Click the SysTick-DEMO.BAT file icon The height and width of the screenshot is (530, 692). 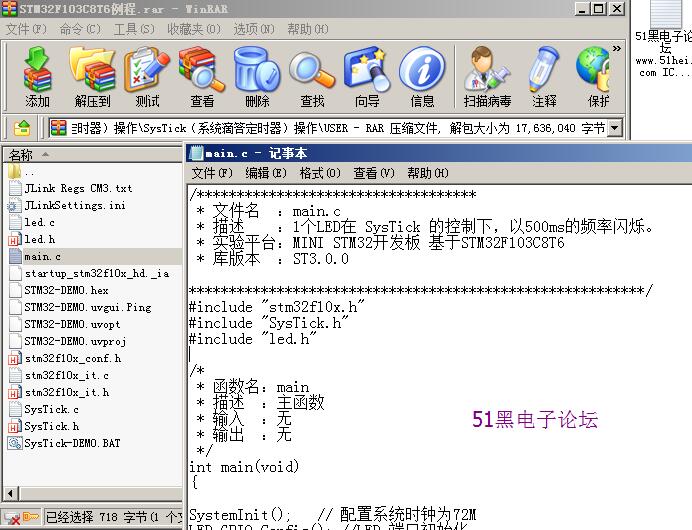click(15, 443)
